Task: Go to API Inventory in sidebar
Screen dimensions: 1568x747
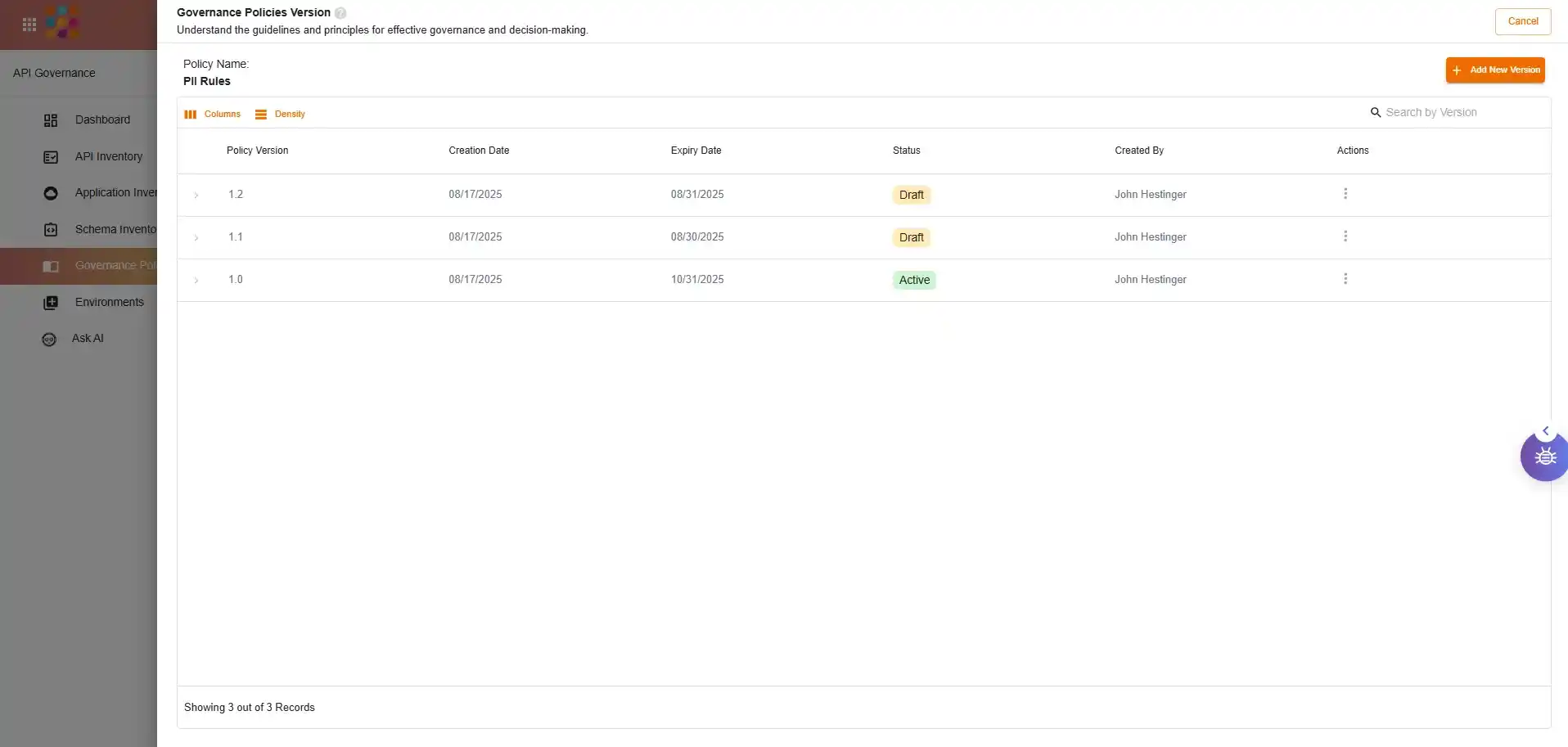Action: point(108,156)
